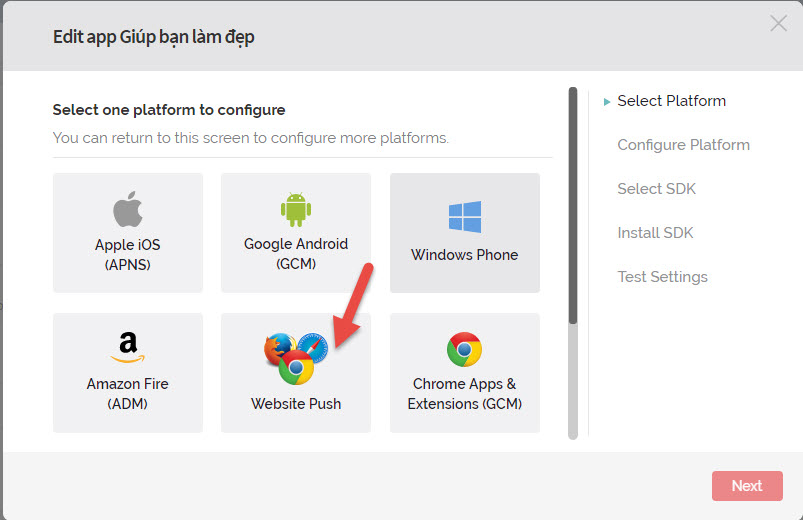
Task: Select the Apple iOS (APNS) label
Action: click(x=128, y=254)
